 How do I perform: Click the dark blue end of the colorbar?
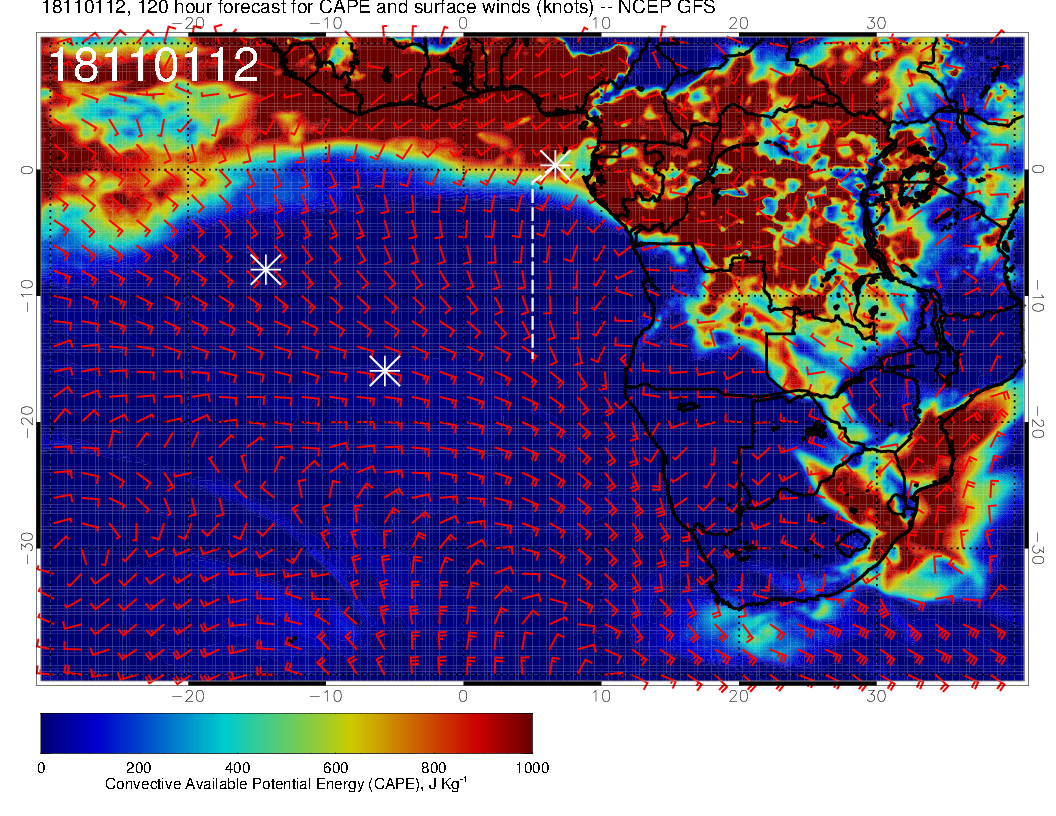(50, 733)
